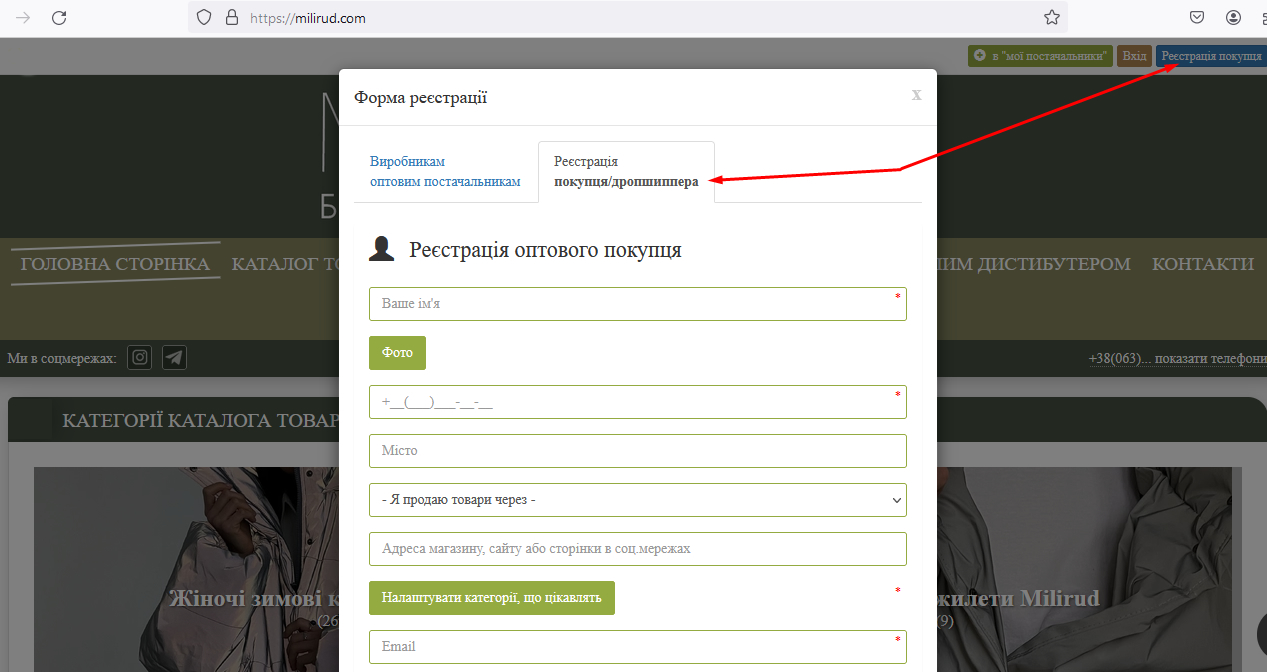Bookmark this page using the star icon
Screen dimensions: 1267x672
[x=1051, y=17]
